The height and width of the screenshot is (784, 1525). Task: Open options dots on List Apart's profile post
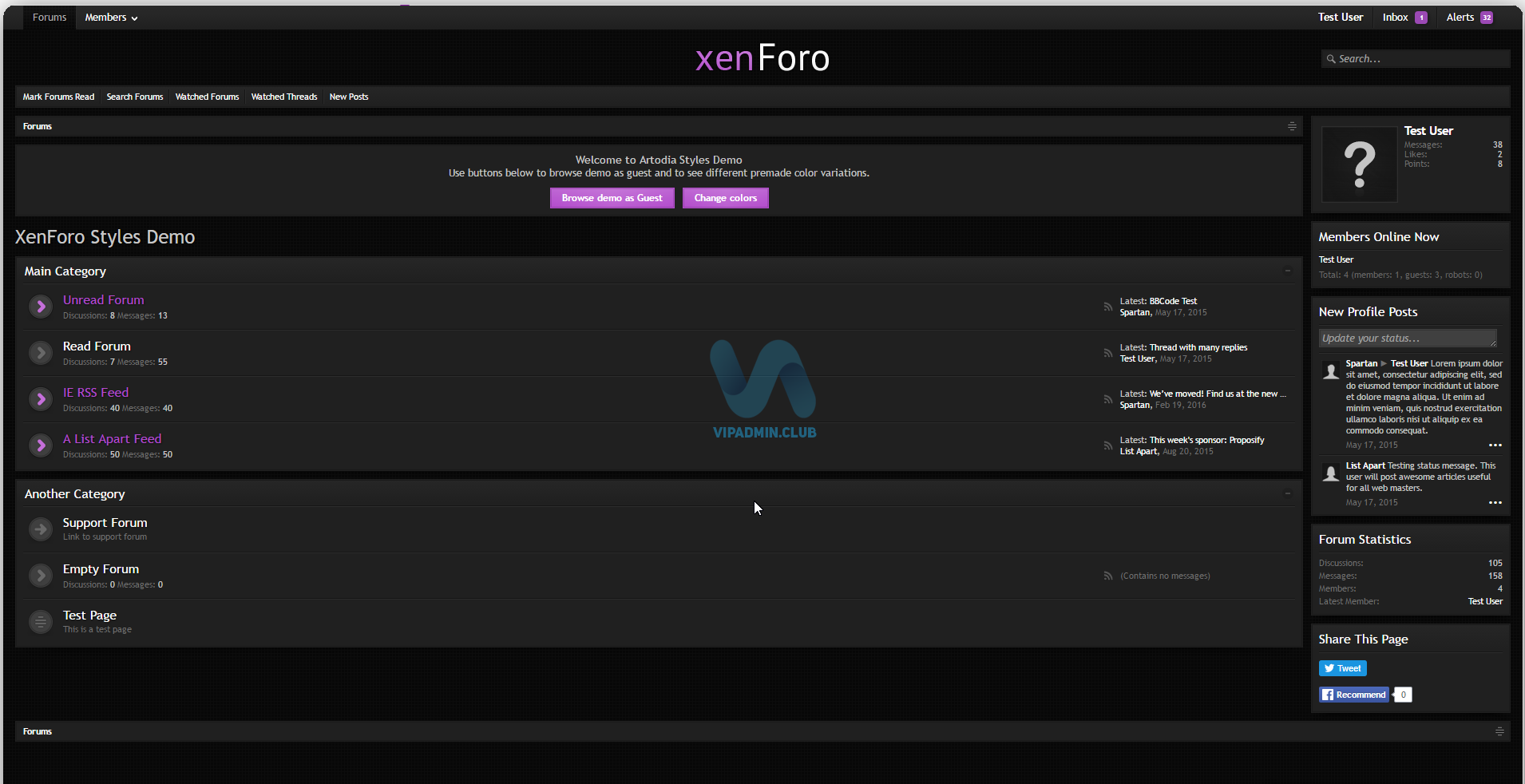click(1495, 503)
